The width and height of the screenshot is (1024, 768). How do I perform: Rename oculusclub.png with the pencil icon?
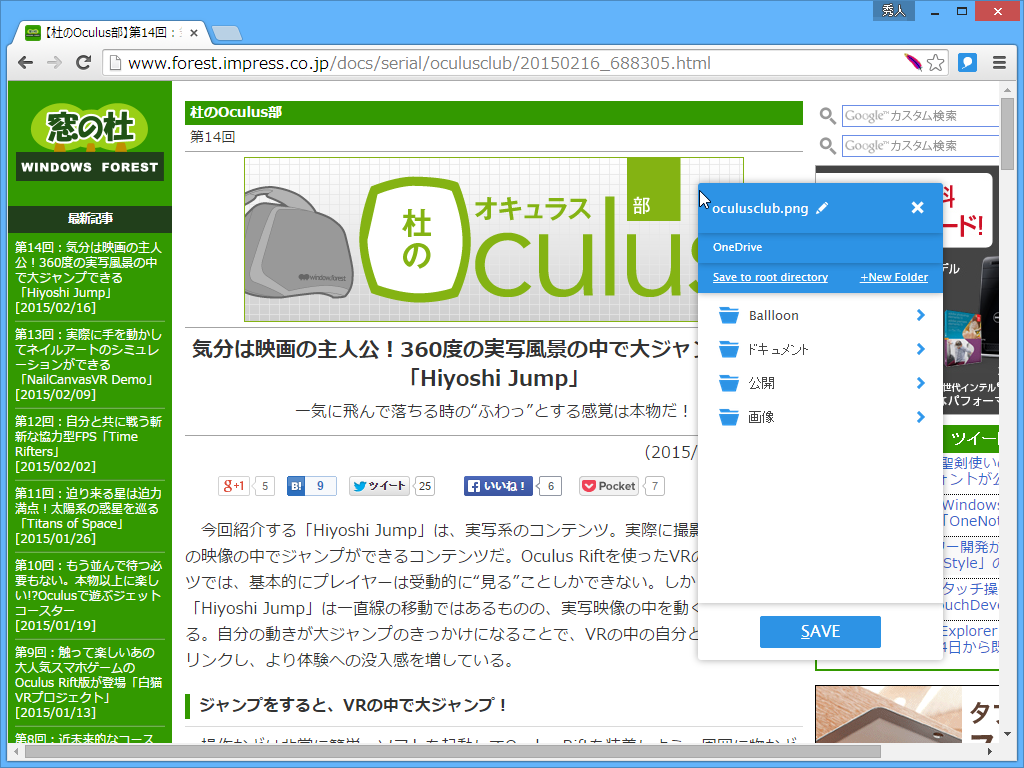(823, 208)
